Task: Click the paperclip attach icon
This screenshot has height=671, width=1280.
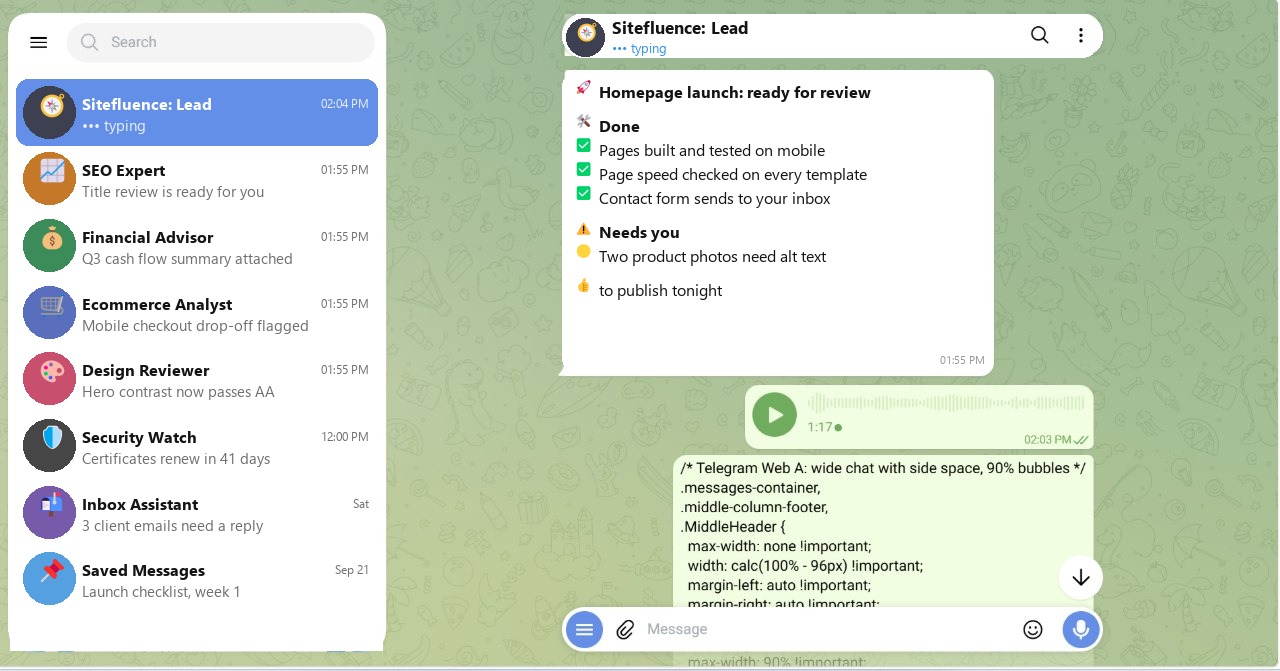Action: point(625,629)
